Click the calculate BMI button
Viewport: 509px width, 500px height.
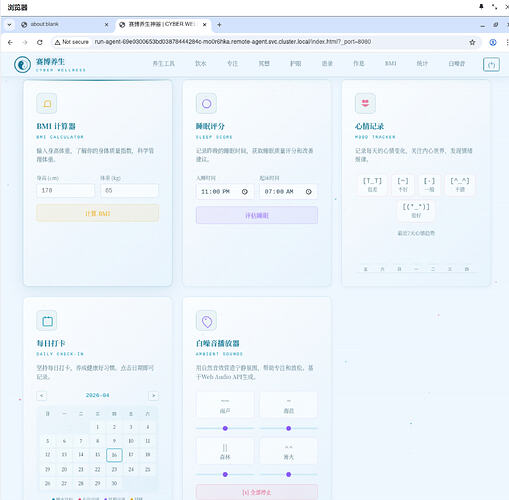tap(97, 213)
